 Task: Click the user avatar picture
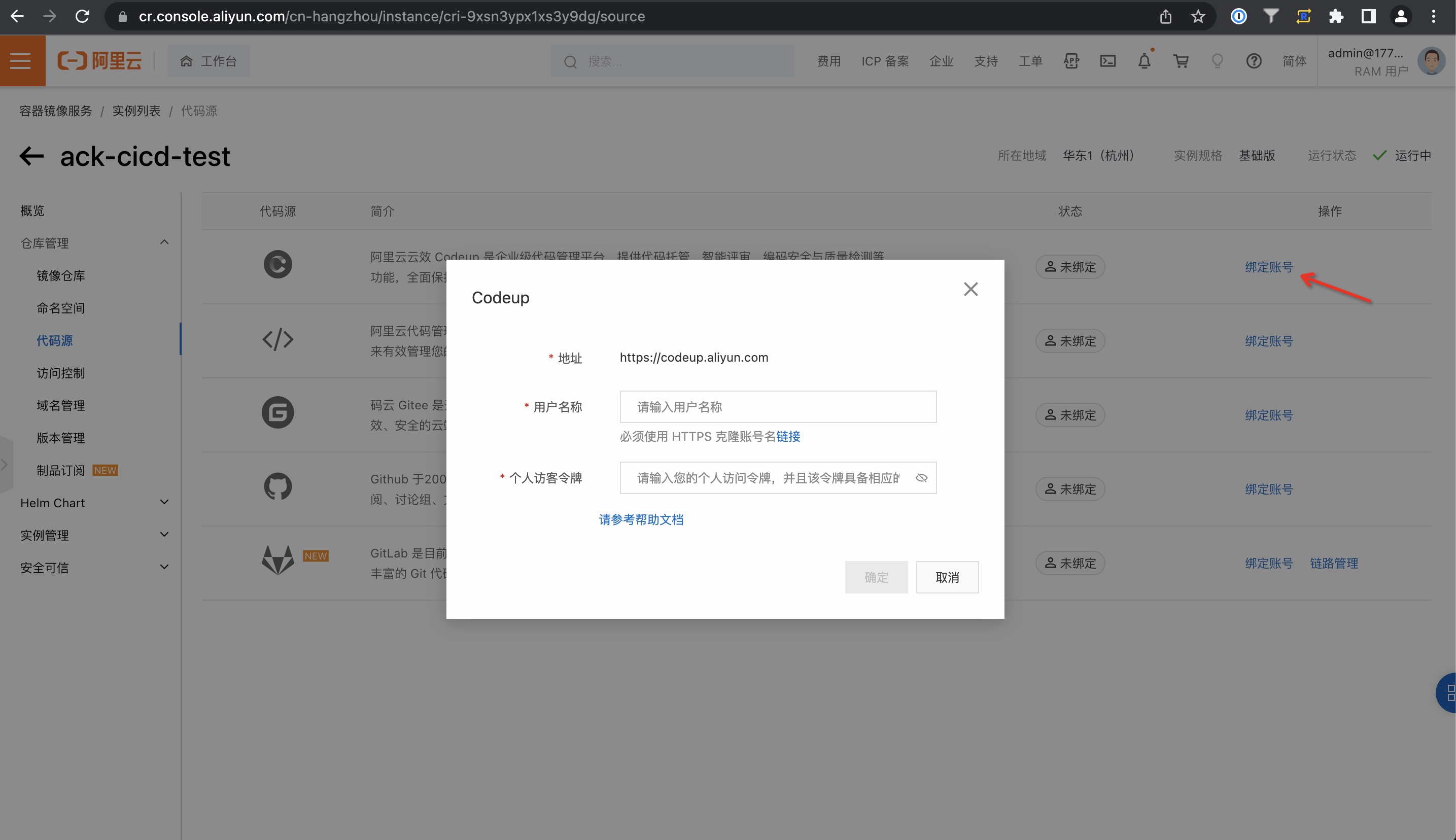1431,60
